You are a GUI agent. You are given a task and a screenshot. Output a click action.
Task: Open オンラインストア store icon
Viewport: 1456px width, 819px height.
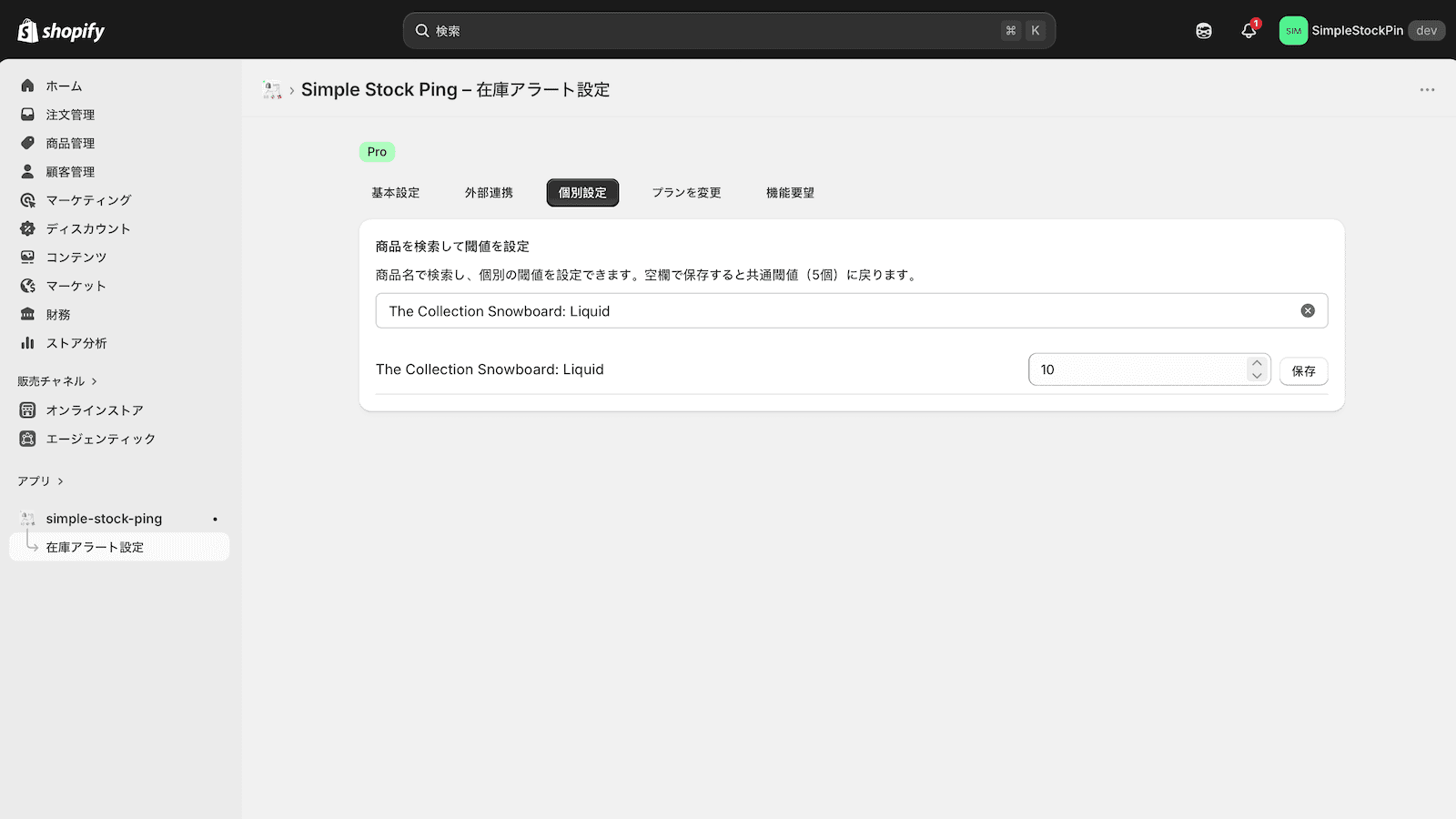[x=27, y=410]
